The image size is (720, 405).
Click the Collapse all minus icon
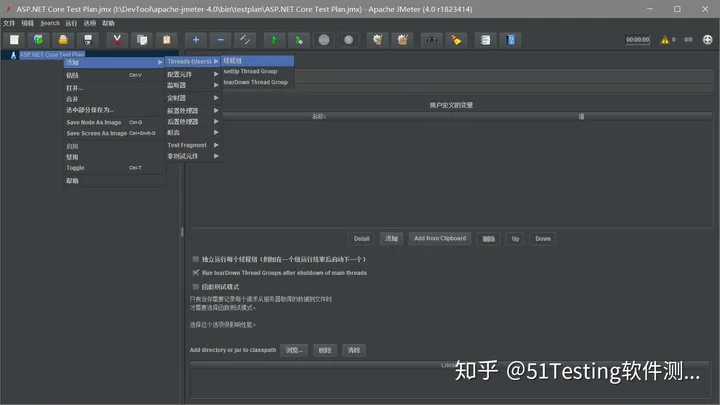tap(220, 40)
